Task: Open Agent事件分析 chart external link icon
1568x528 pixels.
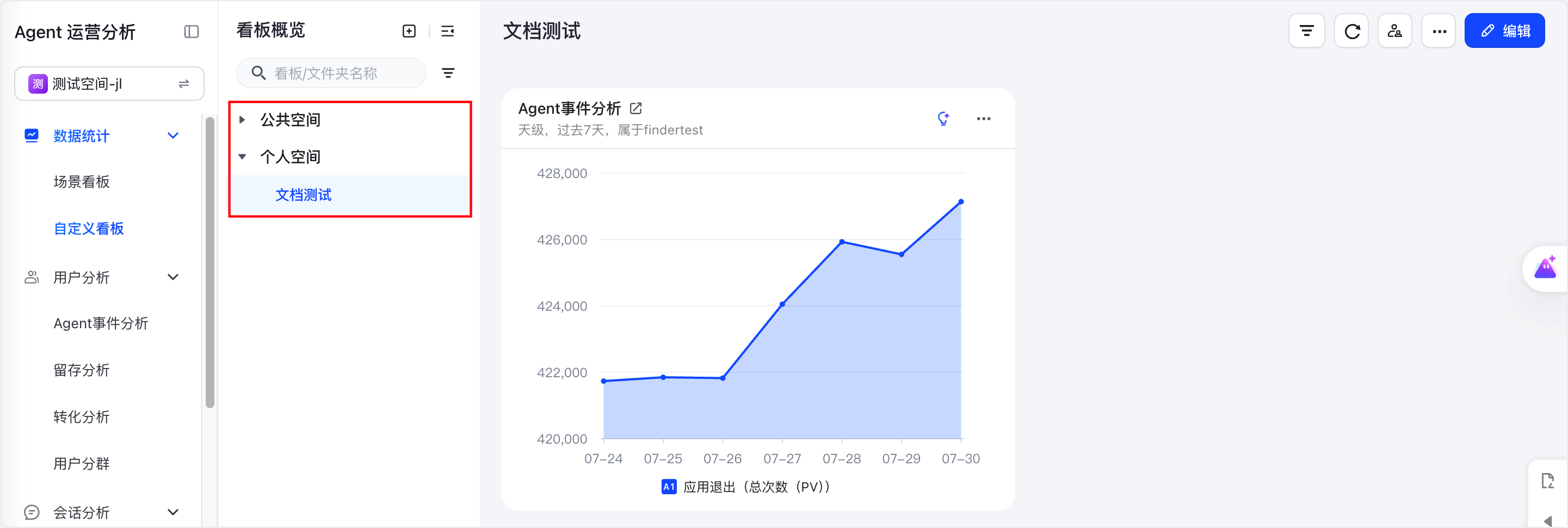Action: pos(636,108)
